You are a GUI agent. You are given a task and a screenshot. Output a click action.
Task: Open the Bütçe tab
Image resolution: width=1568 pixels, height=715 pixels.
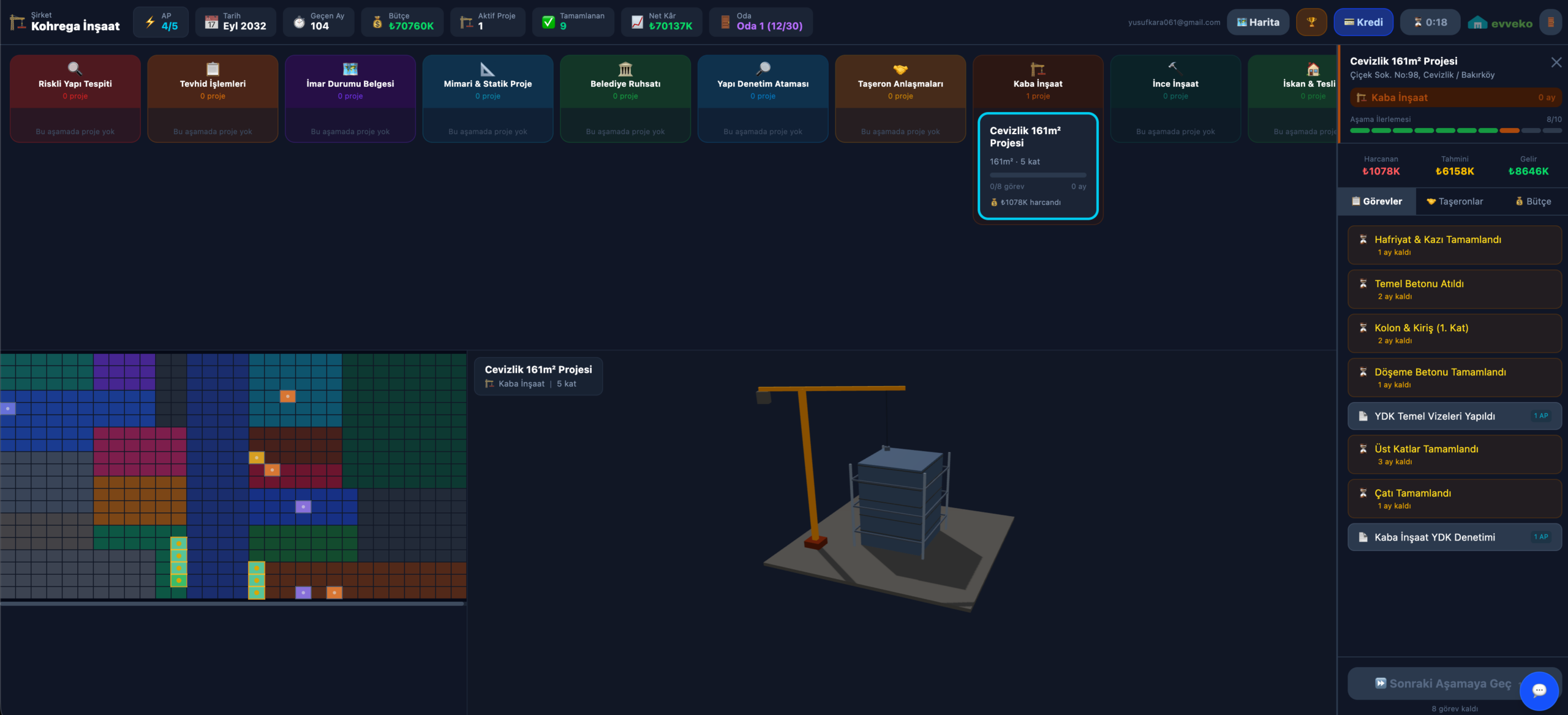pos(1532,201)
